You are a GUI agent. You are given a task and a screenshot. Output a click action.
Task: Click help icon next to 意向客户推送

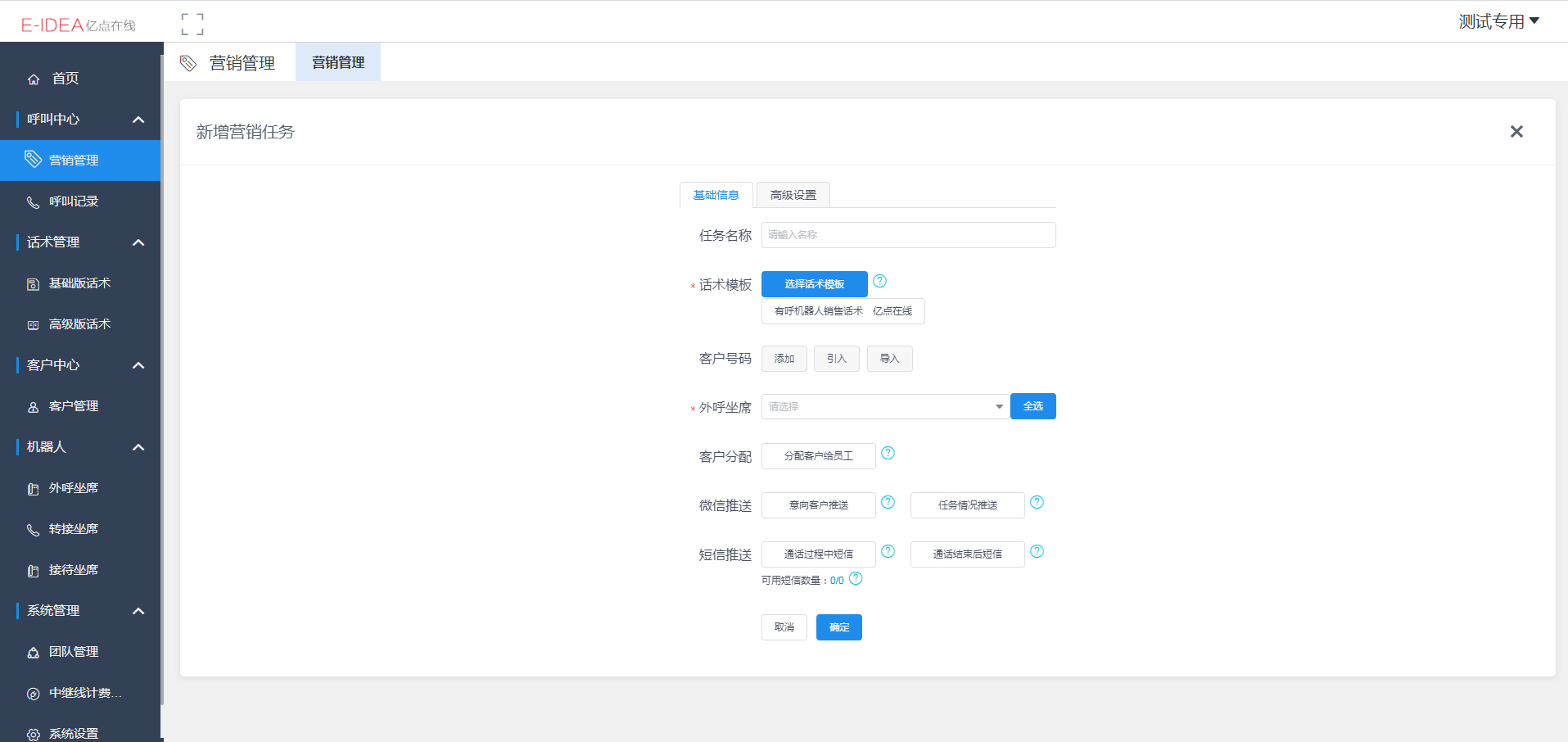tap(888, 502)
